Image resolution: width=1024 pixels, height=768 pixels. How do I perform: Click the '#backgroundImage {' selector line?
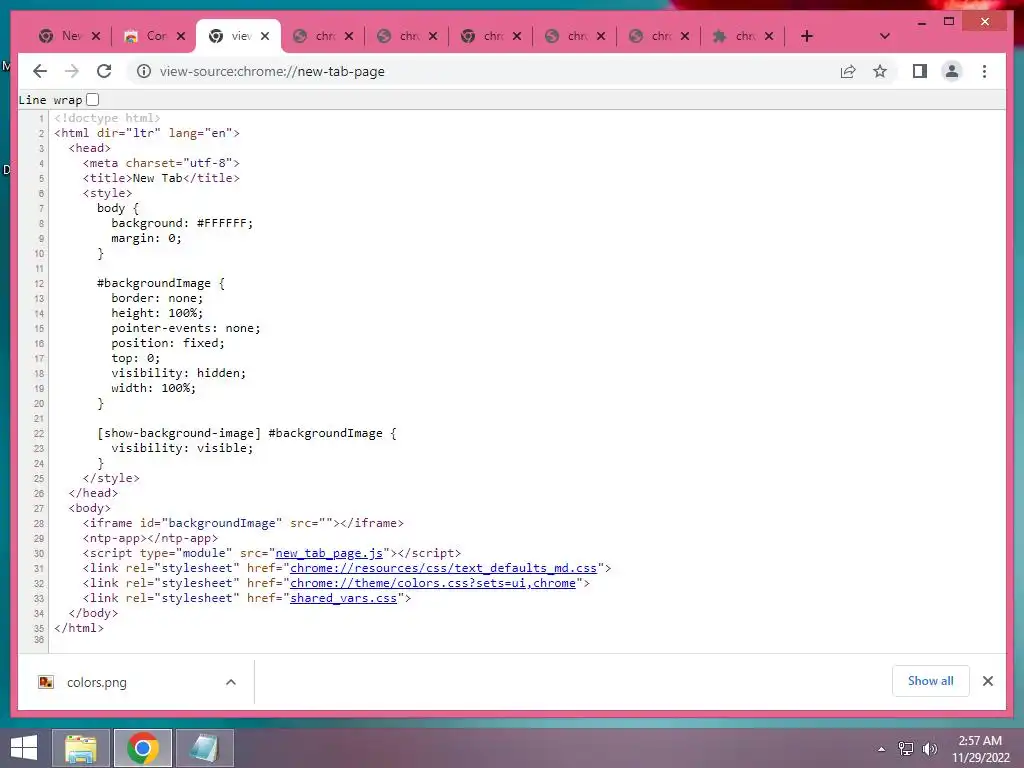[161, 283]
